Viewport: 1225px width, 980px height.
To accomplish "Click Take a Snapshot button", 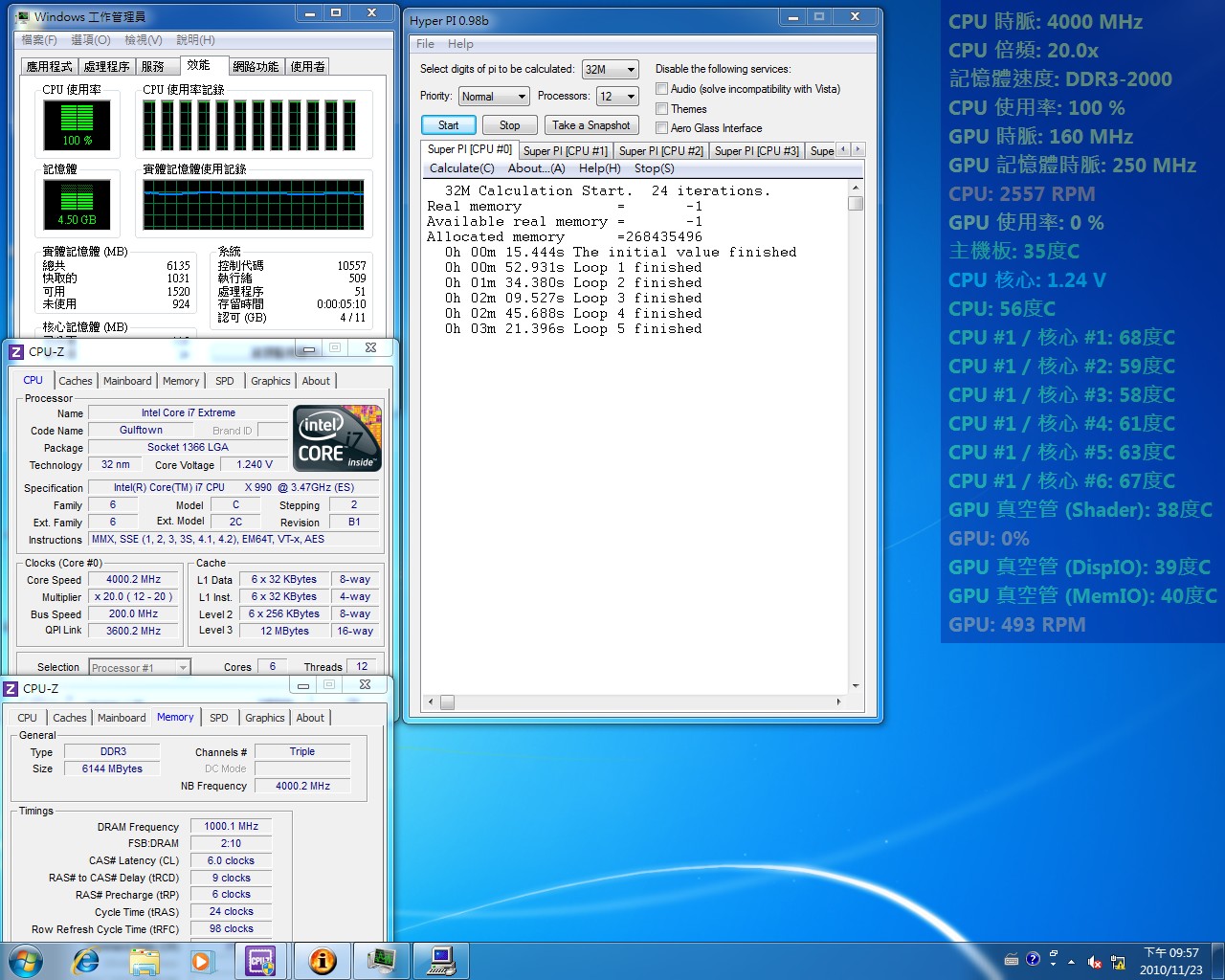I will 590,125.
